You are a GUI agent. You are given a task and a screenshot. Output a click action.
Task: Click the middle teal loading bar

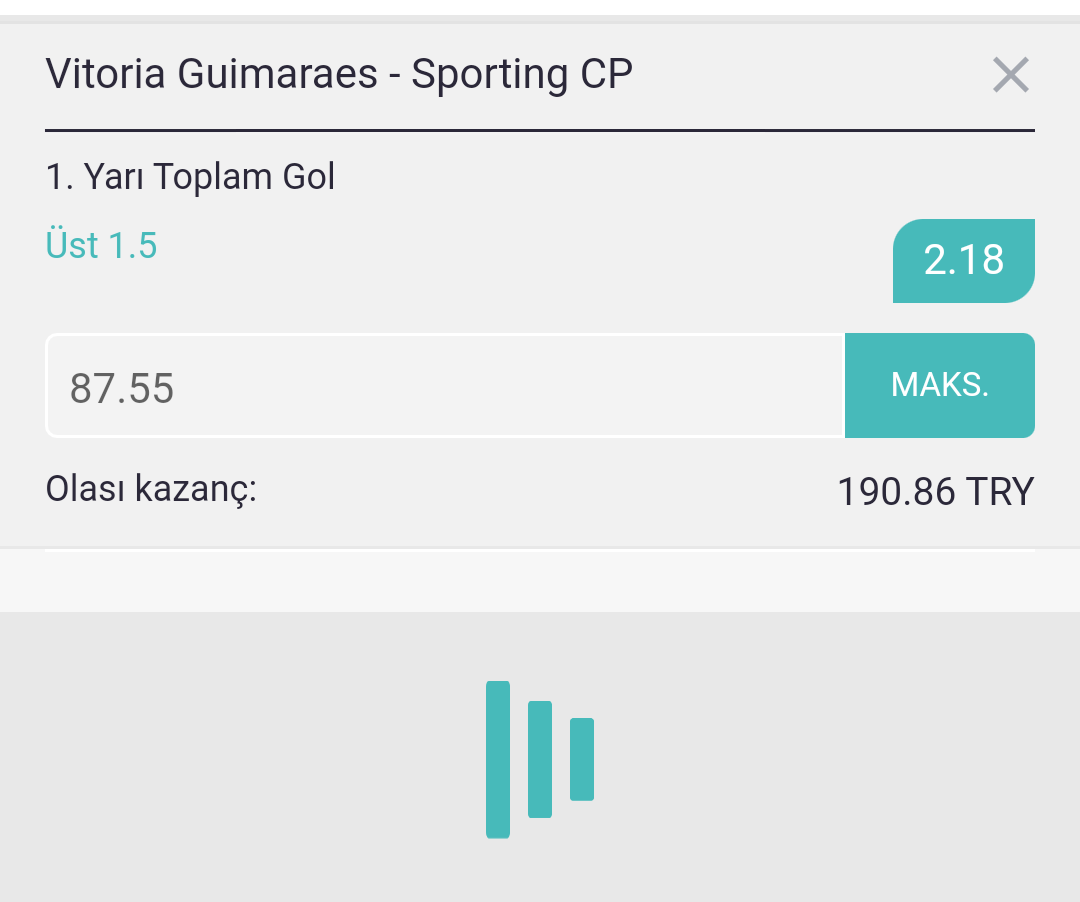click(540, 759)
